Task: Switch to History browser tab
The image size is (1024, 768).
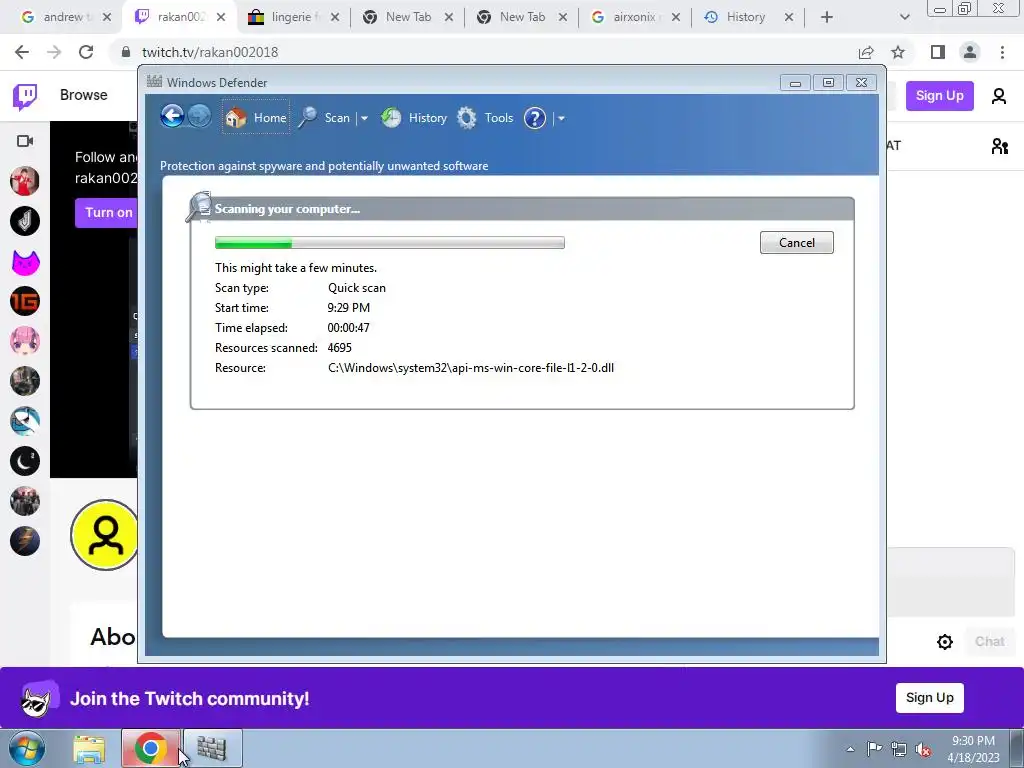Action: point(745,17)
